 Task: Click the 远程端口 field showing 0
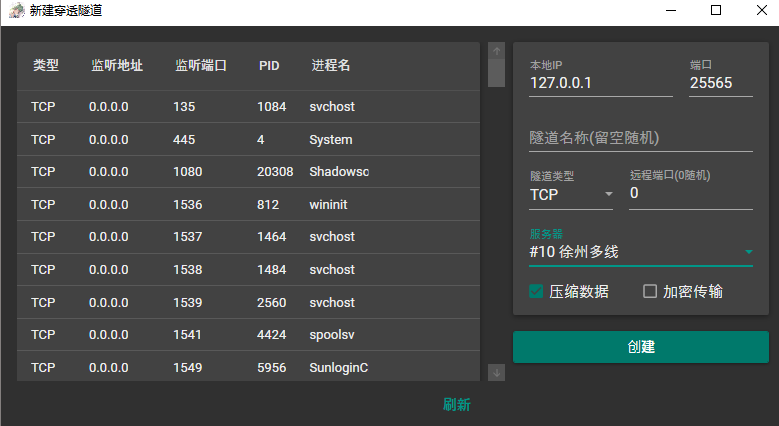click(x=691, y=193)
